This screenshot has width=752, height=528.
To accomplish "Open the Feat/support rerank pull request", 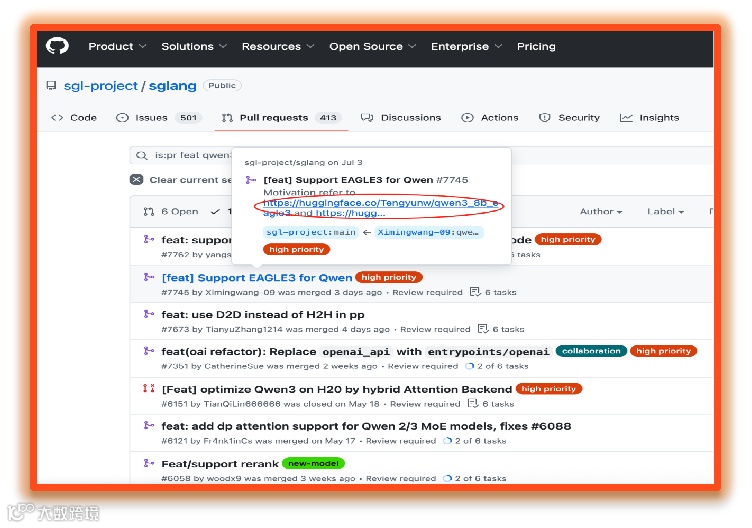I will pos(220,464).
